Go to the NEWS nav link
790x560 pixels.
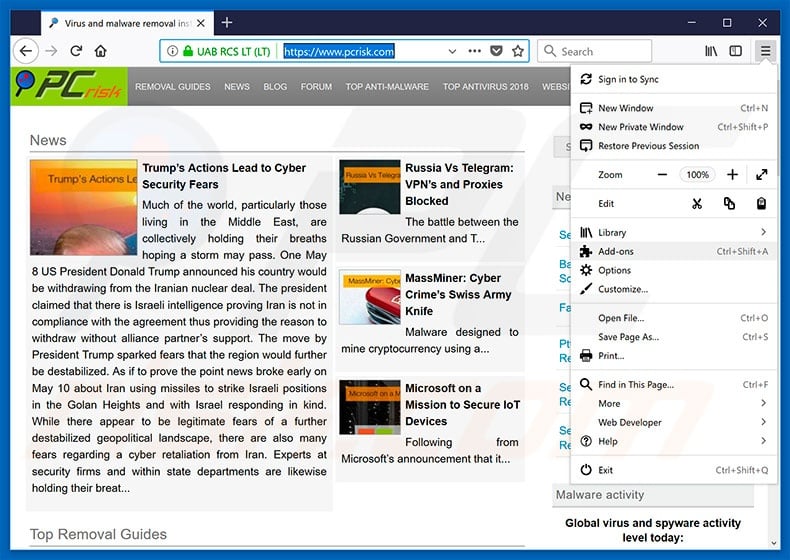(237, 87)
